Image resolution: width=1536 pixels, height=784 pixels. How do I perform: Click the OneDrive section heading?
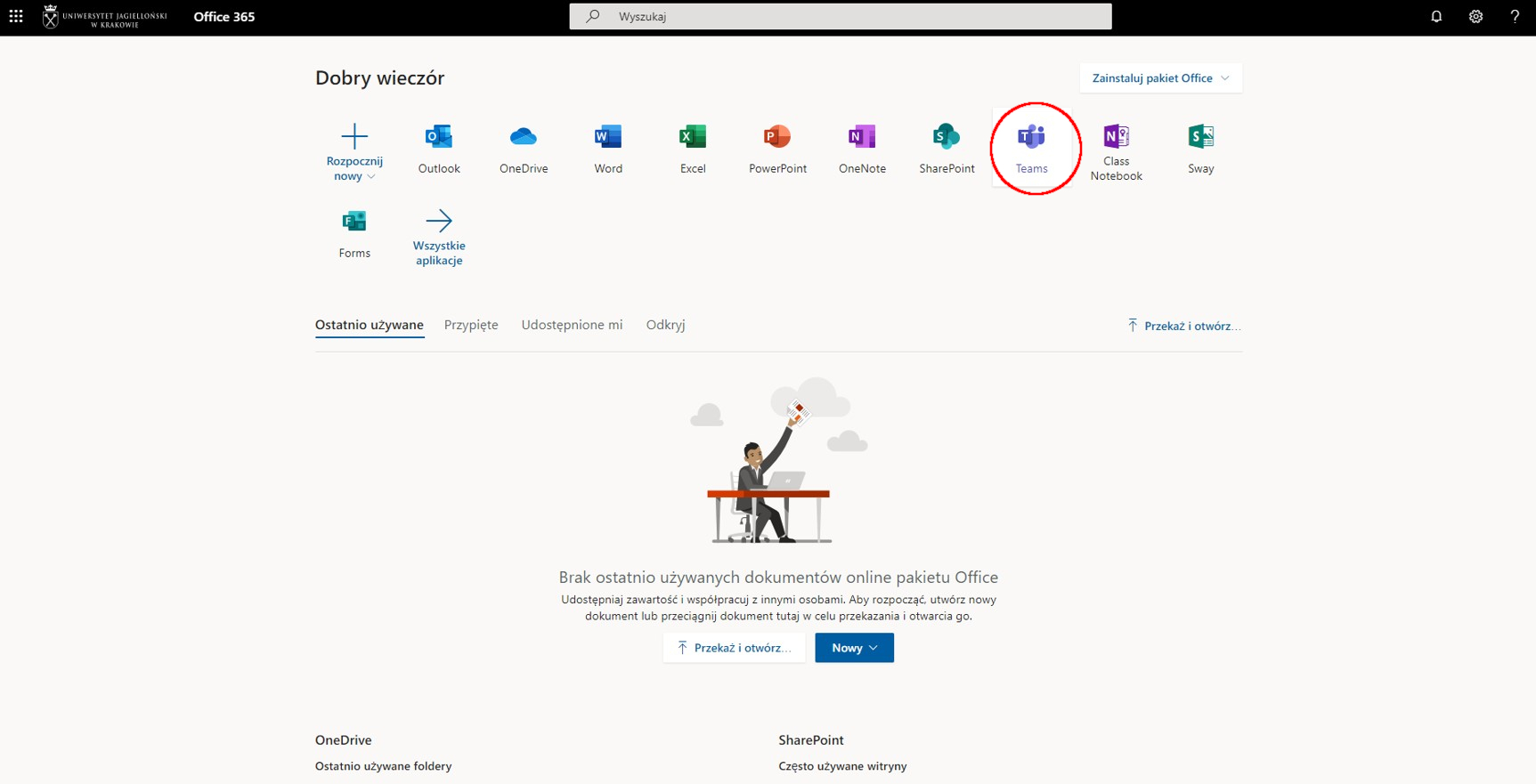click(x=344, y=740)
